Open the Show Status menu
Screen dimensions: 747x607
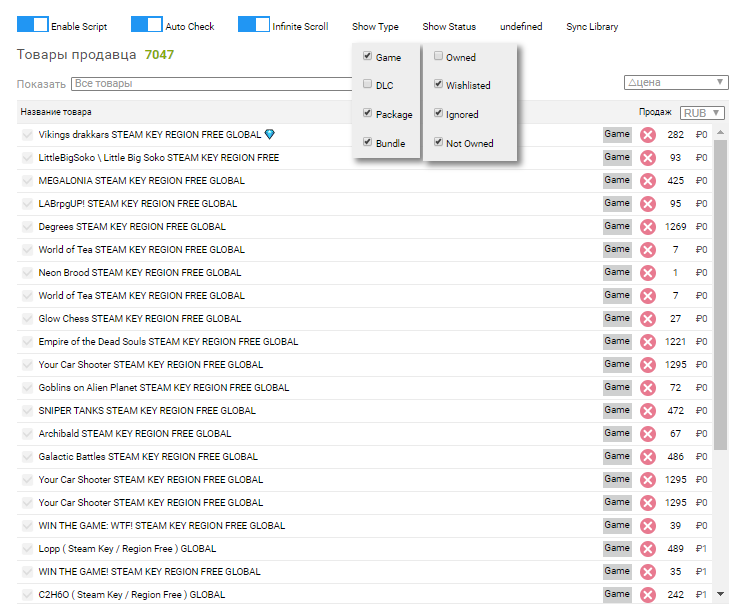pyautogui.click(x=449, y=27)
